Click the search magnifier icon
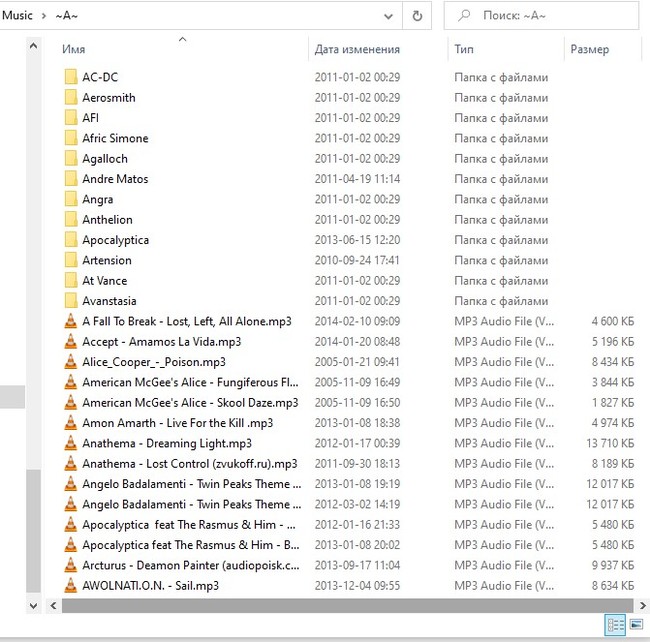The height and width of the screenshot is (642, 650). (464, 16)
